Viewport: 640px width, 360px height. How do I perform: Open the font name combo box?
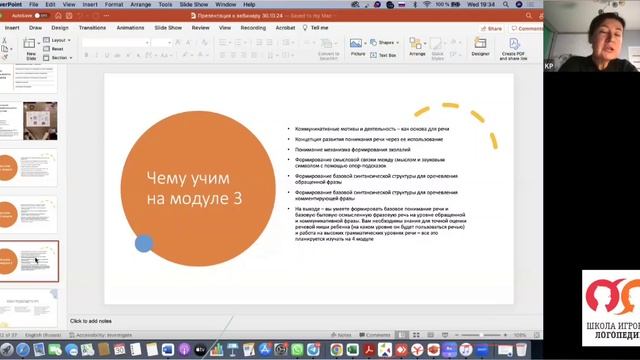coord(116,42)
